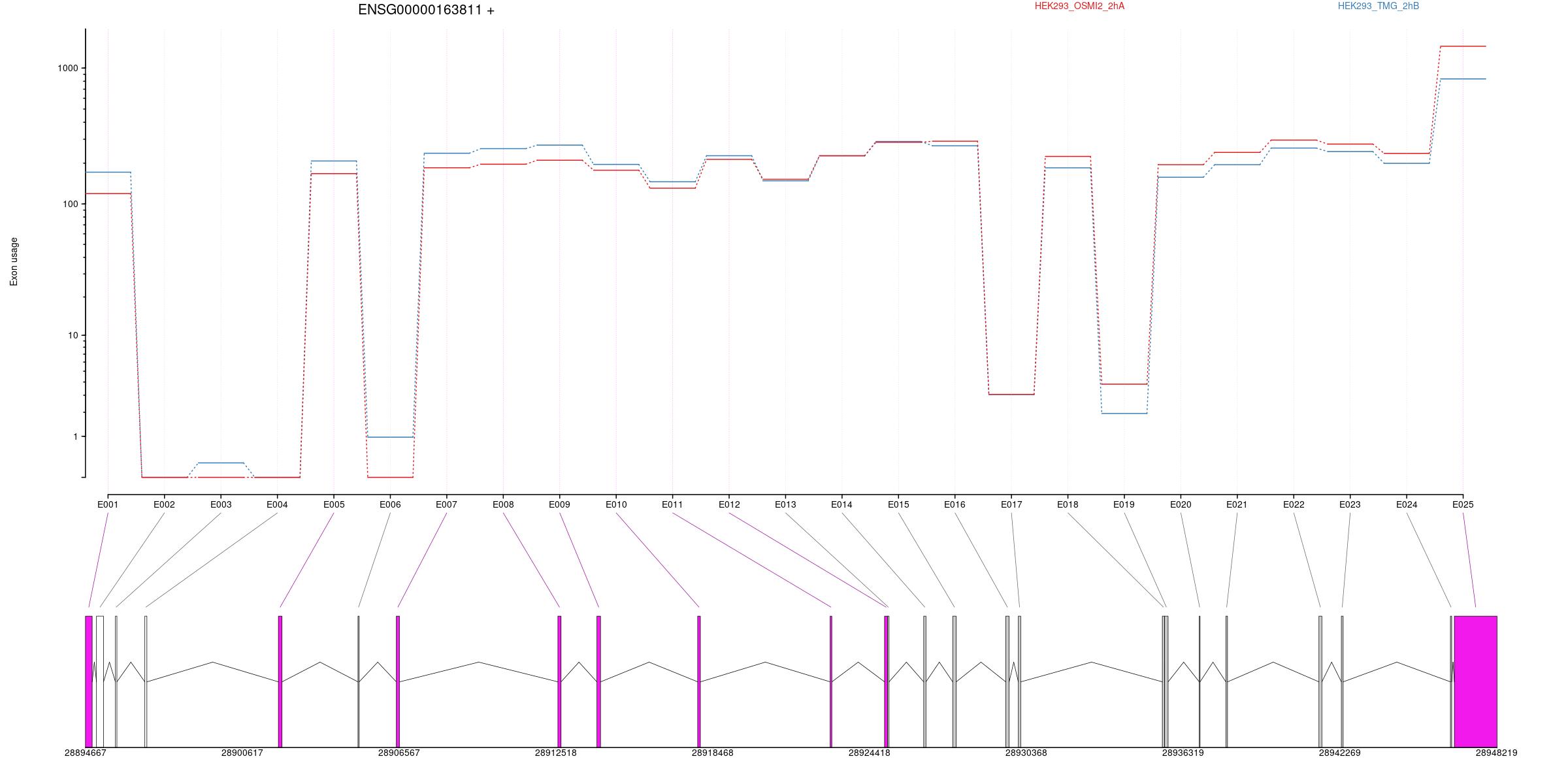Click exon label E019

pos(1124,505)
